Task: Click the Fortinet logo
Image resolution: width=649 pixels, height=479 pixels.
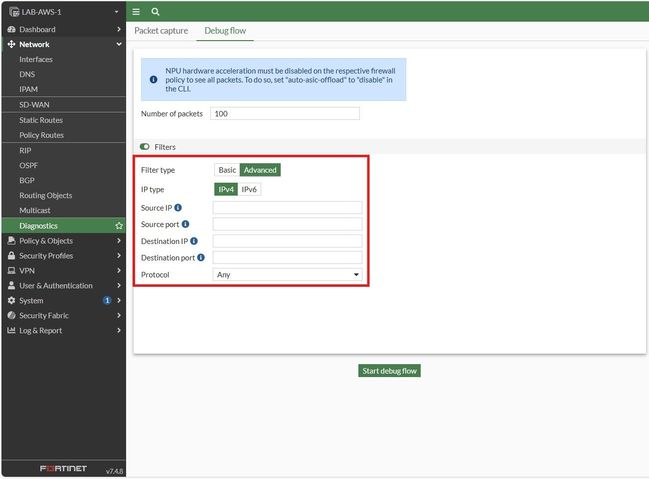Action: (x=63, y=468)
